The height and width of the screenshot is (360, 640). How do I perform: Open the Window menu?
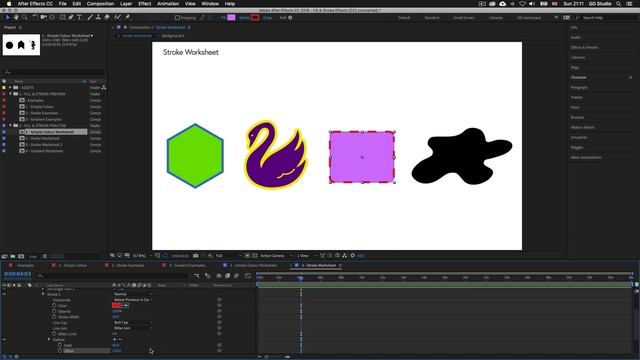click(x=210, y=4)
